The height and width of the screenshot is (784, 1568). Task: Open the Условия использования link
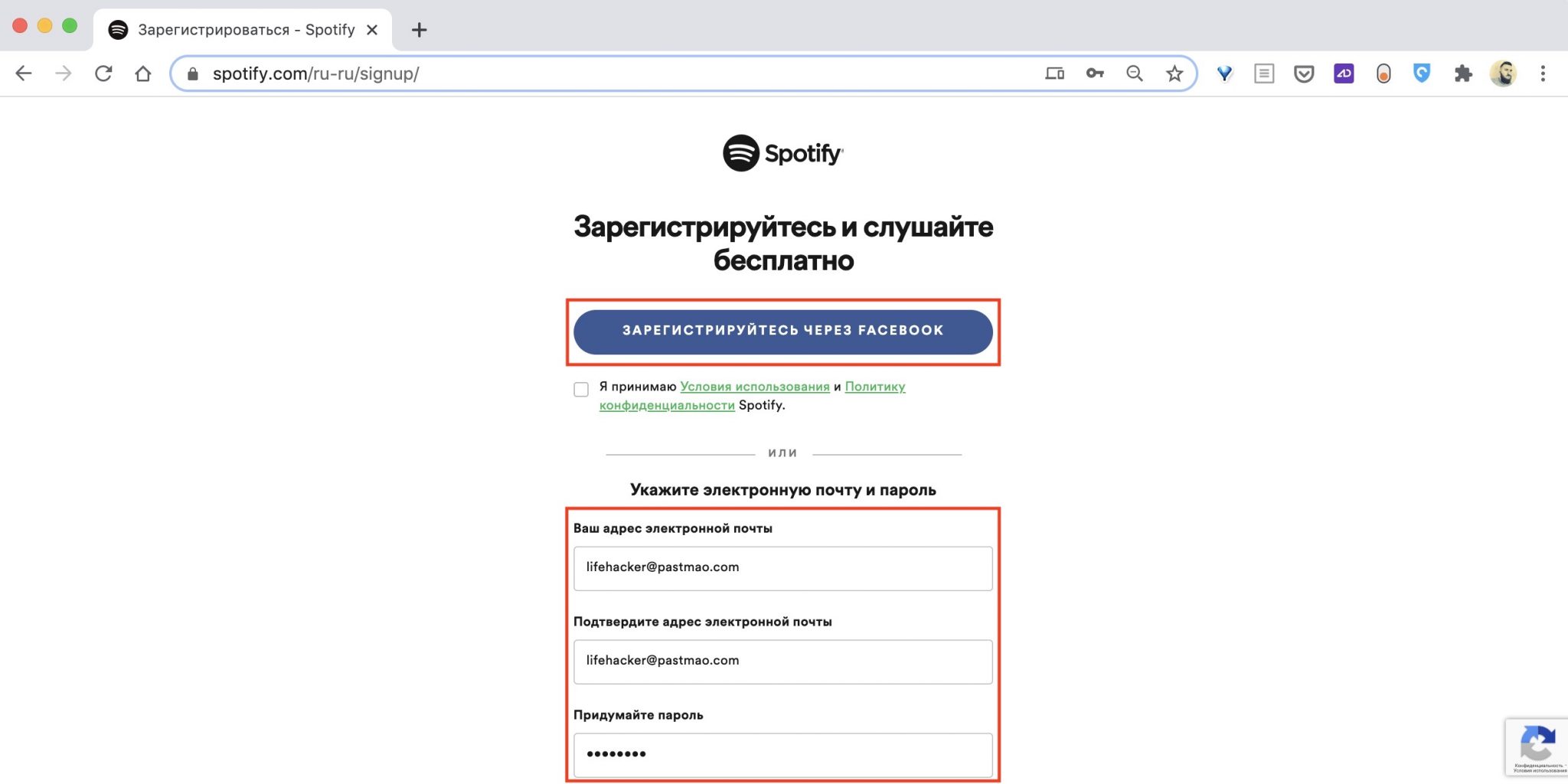coord(754,387)
